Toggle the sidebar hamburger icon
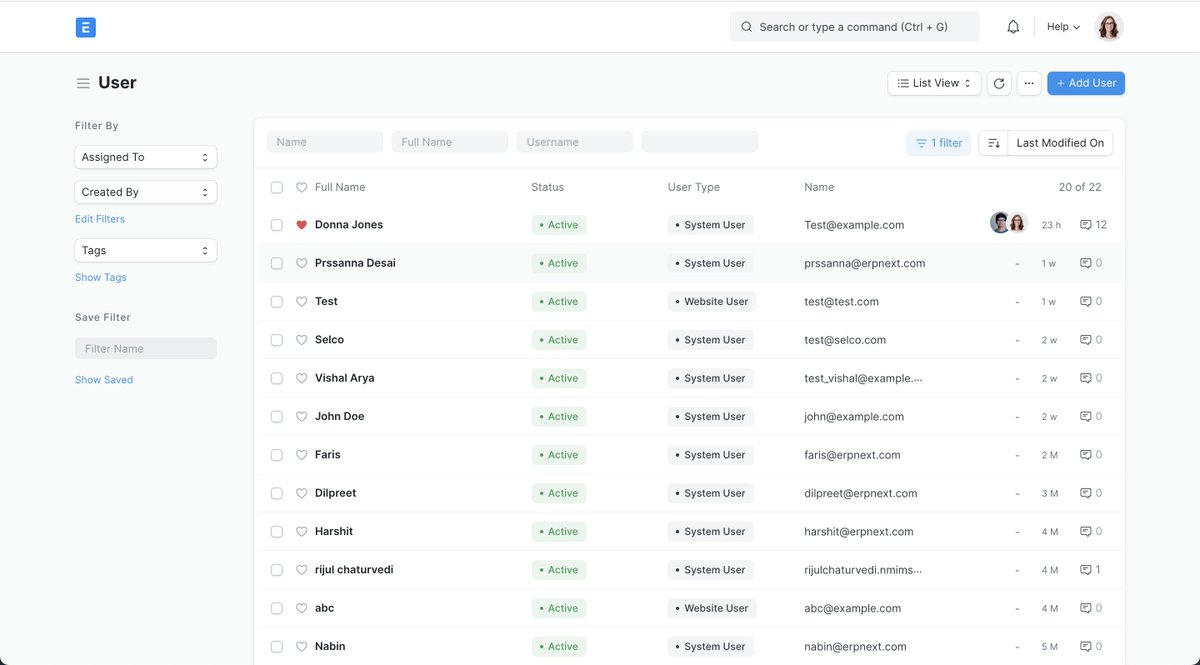1200x665 pixels. coord(83,83)
